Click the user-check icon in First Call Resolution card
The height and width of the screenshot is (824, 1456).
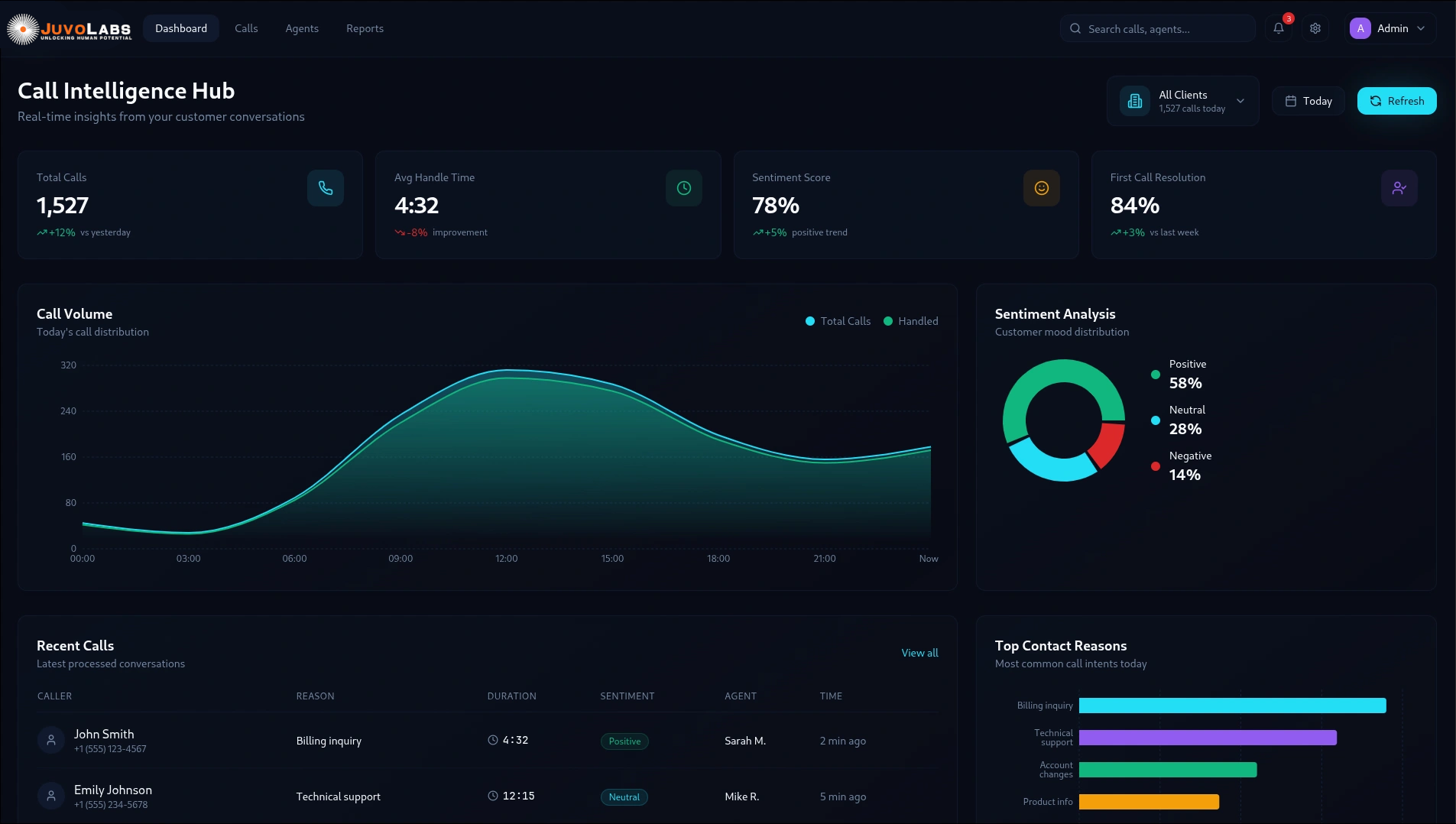click(x=1399, y=188)
